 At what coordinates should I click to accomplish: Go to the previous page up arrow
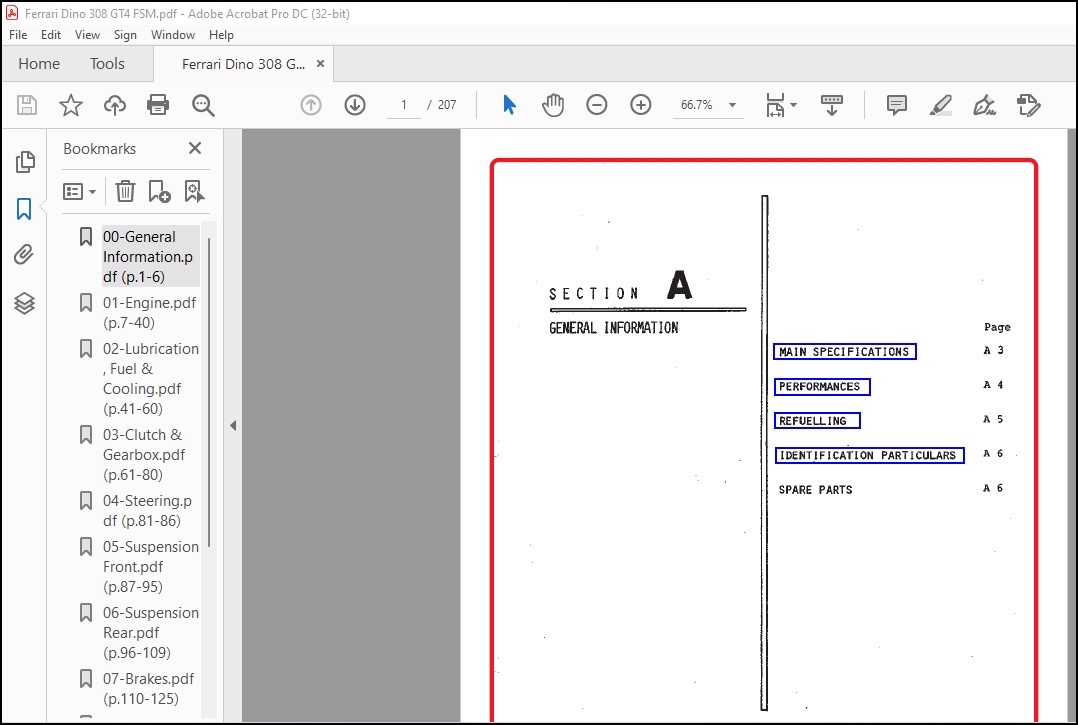pos(311,105)
